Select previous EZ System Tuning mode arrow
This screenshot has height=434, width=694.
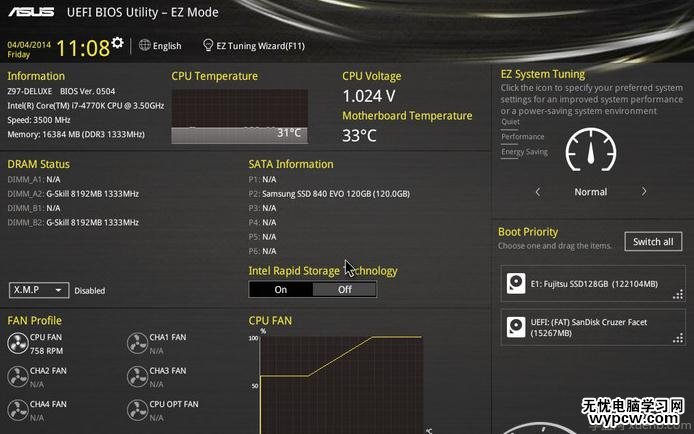click(x=538, y=192)
